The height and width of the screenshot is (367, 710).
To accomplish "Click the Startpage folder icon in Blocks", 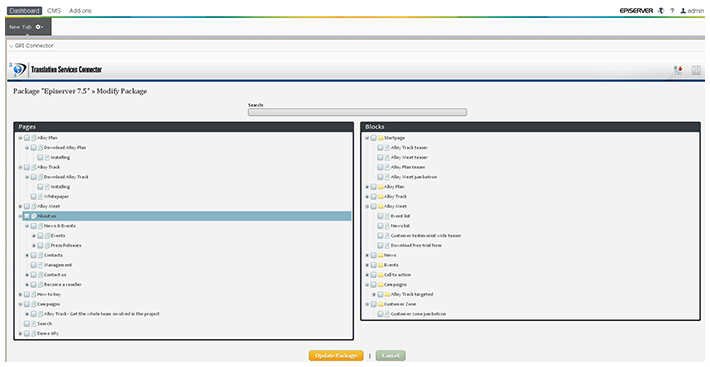I will pyautogui.click(x=381, y=138).
